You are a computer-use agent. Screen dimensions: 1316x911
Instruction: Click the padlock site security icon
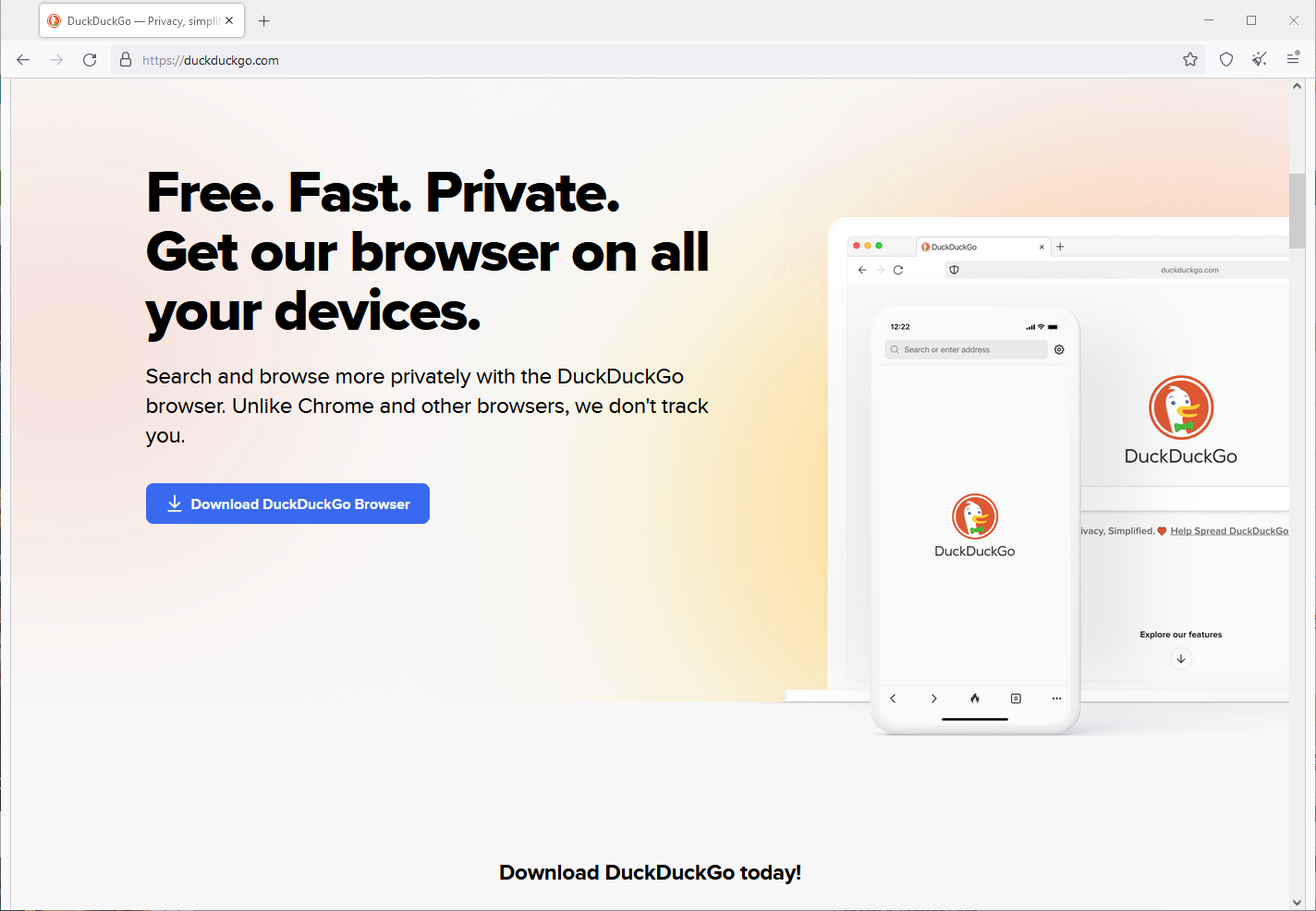click(126, 60)
